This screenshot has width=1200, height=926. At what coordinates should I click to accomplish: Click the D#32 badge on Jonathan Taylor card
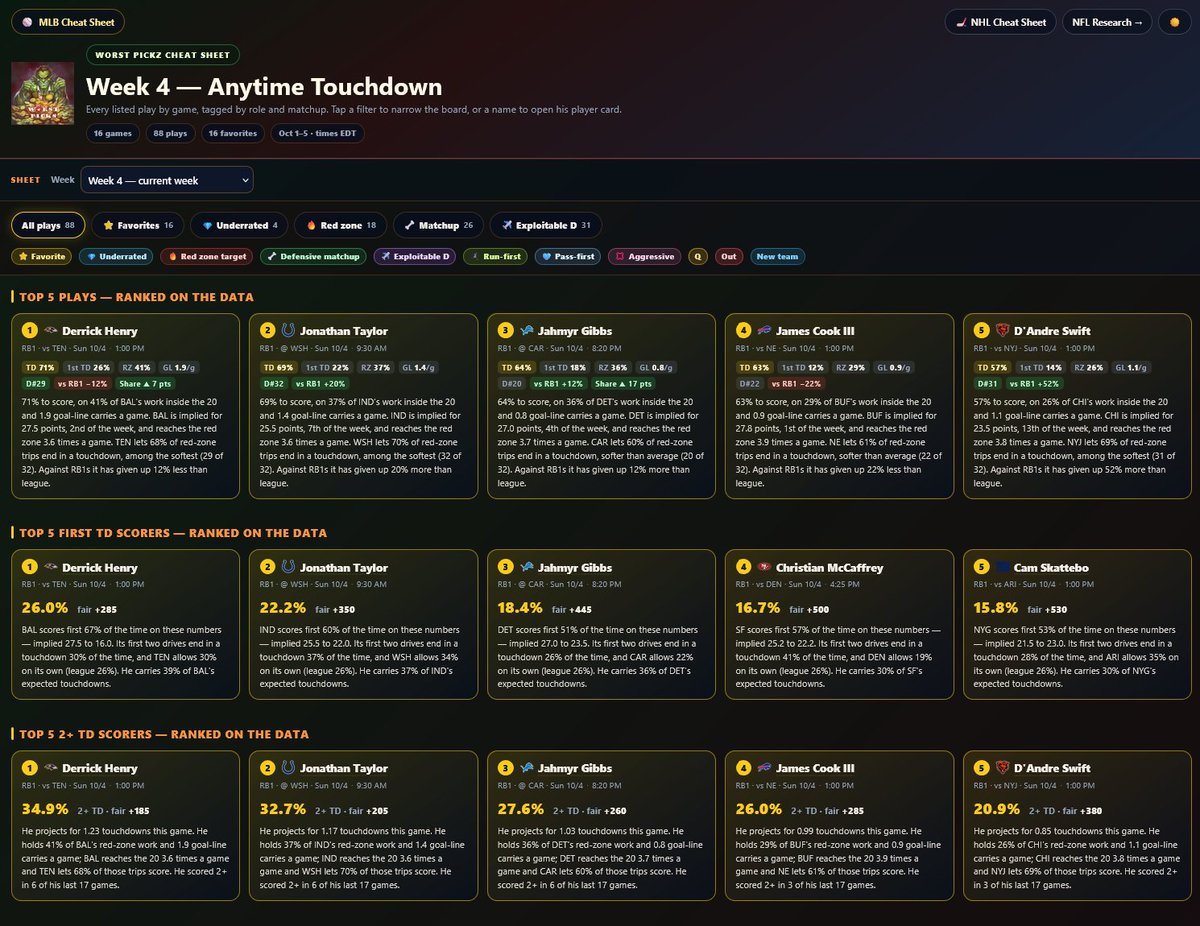pos(273,384)
